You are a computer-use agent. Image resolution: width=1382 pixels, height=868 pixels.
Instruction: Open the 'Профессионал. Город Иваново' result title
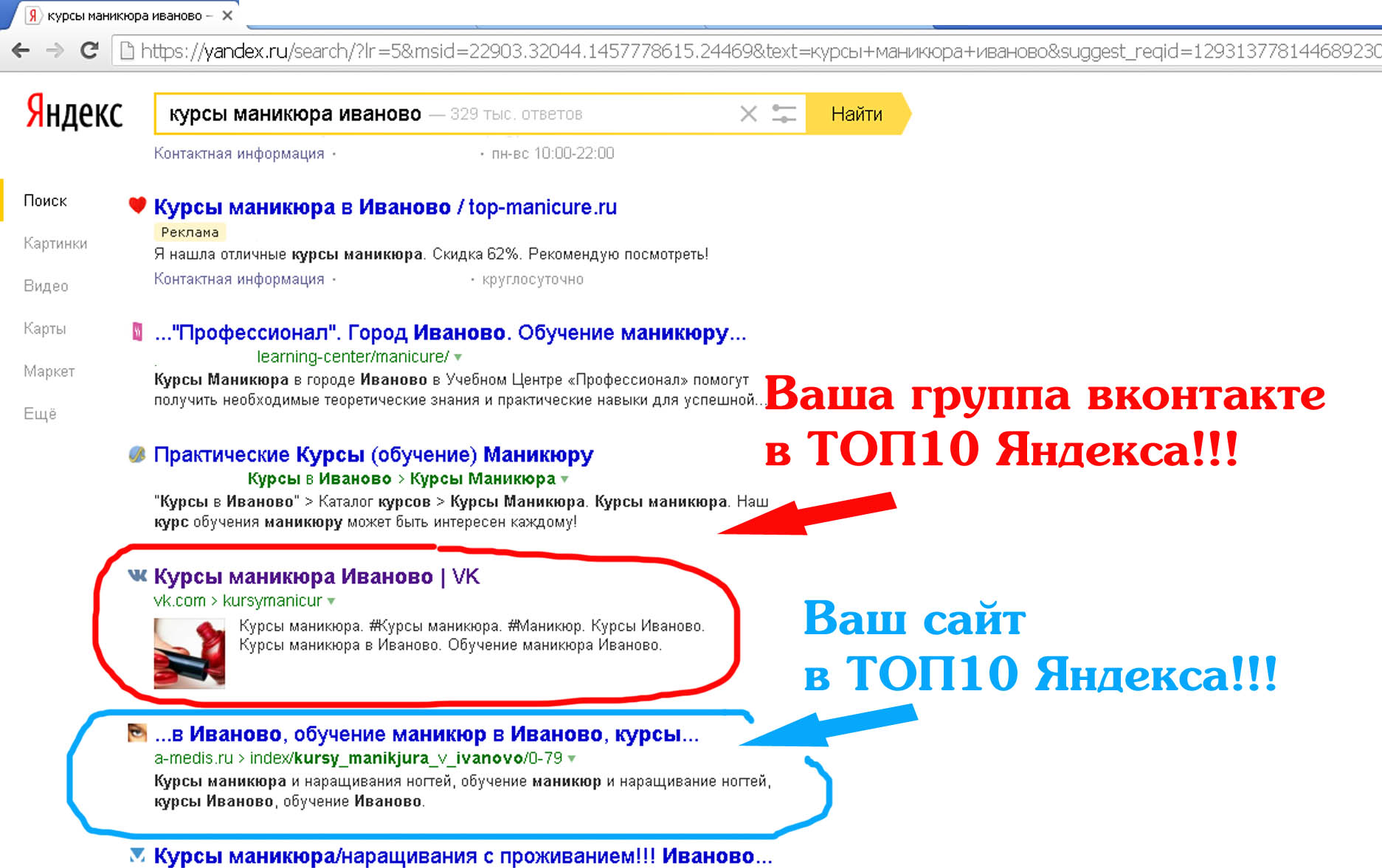point(450,333)
